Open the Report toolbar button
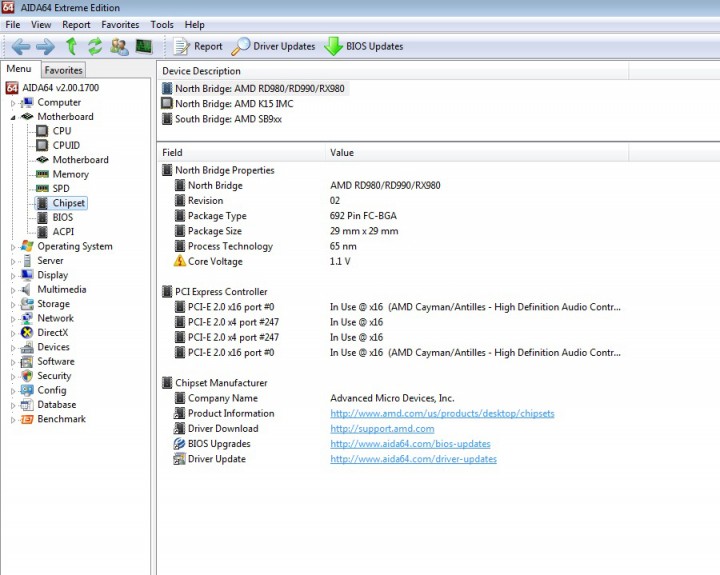Viewport: 720px width, 575px height. pyautogui.click(x=198, y=46)
